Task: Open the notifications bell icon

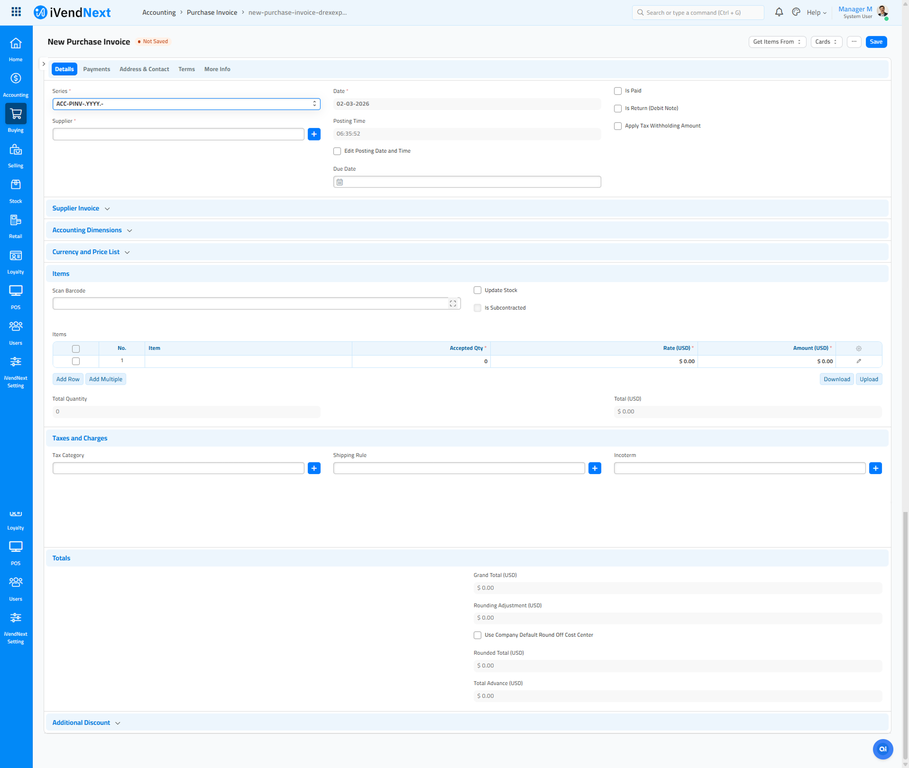Action: (x=779, y=12)
